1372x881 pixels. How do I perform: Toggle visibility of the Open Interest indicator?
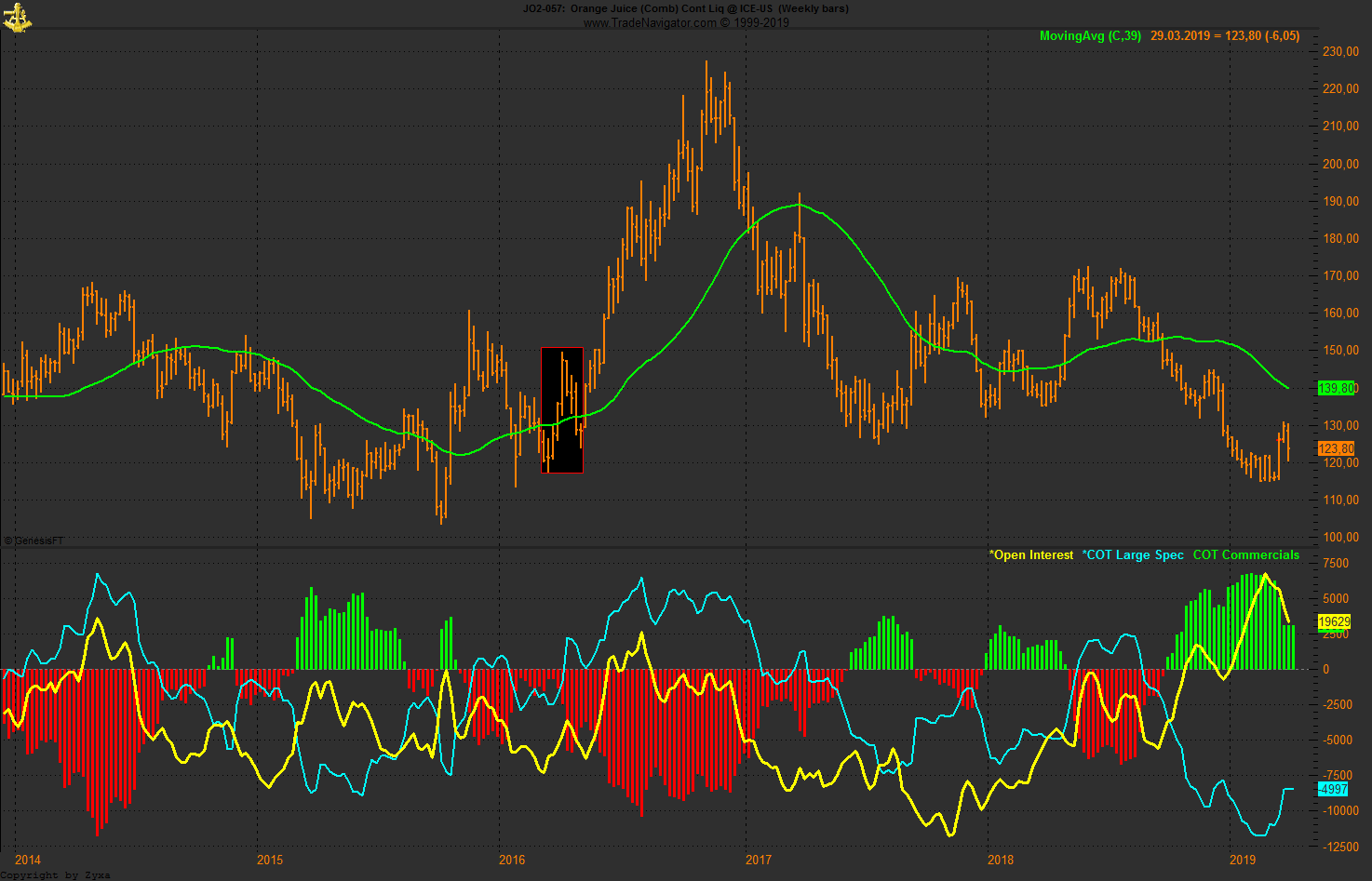tap(1030, 554)
